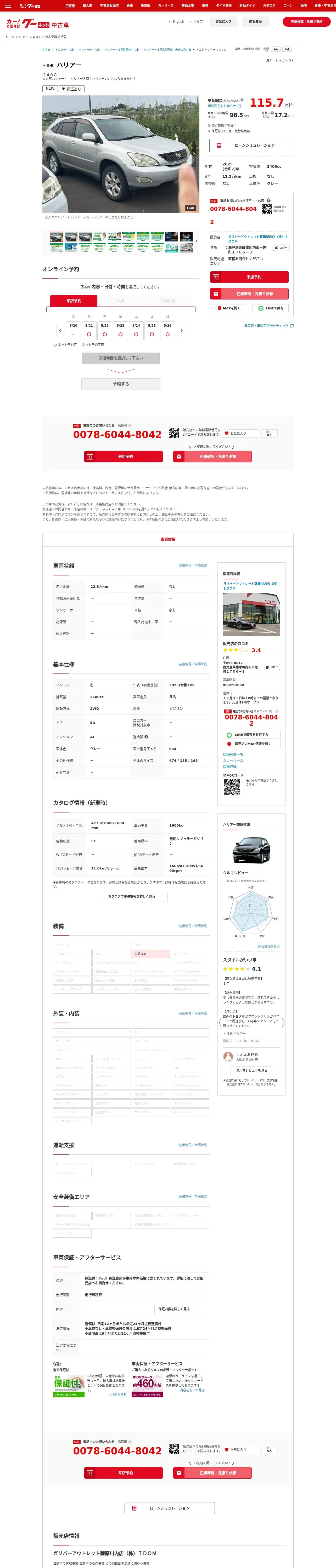This screenshot has height=1568, width=336.
Task: Click help icon next to 支払総額
Action: [x=242, y=100]
